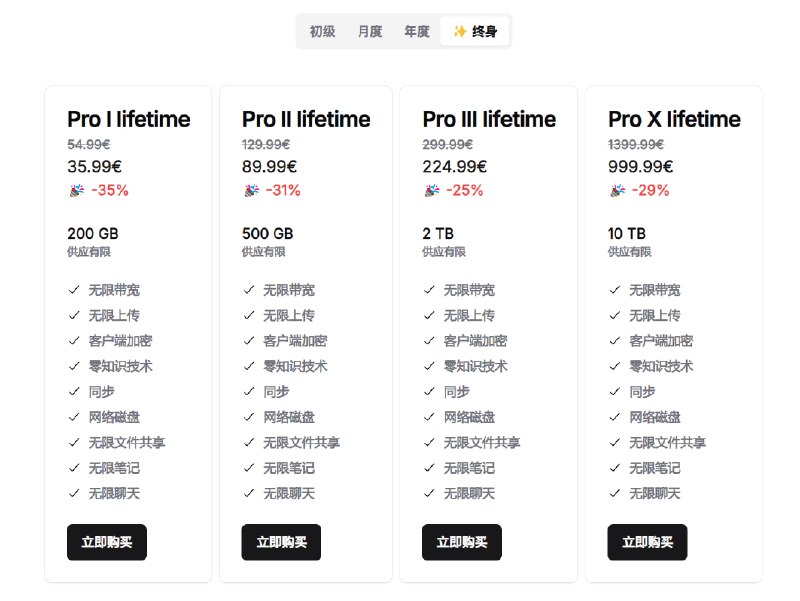Screen dimensions: 800x601
Task: Click the Pro III lifetime plan title
Action: (x=488, y=119)
